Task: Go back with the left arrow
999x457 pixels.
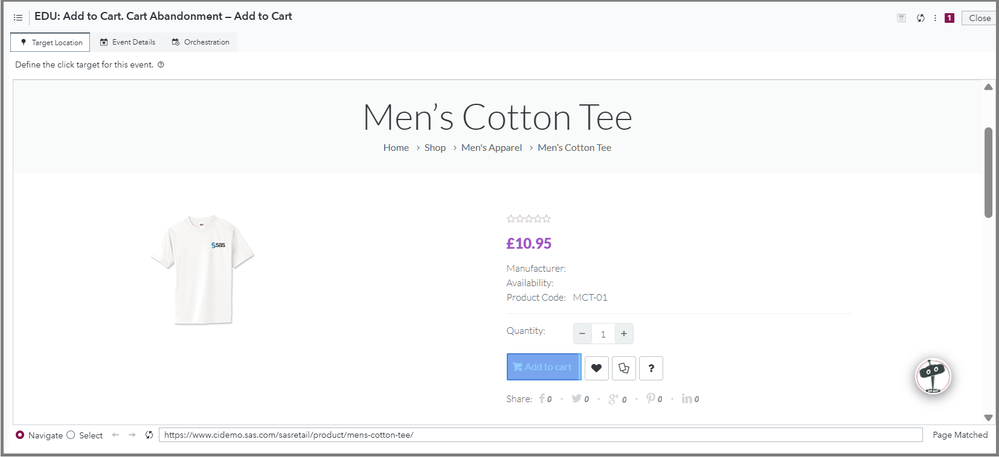Action: click(x=115, y=435)
